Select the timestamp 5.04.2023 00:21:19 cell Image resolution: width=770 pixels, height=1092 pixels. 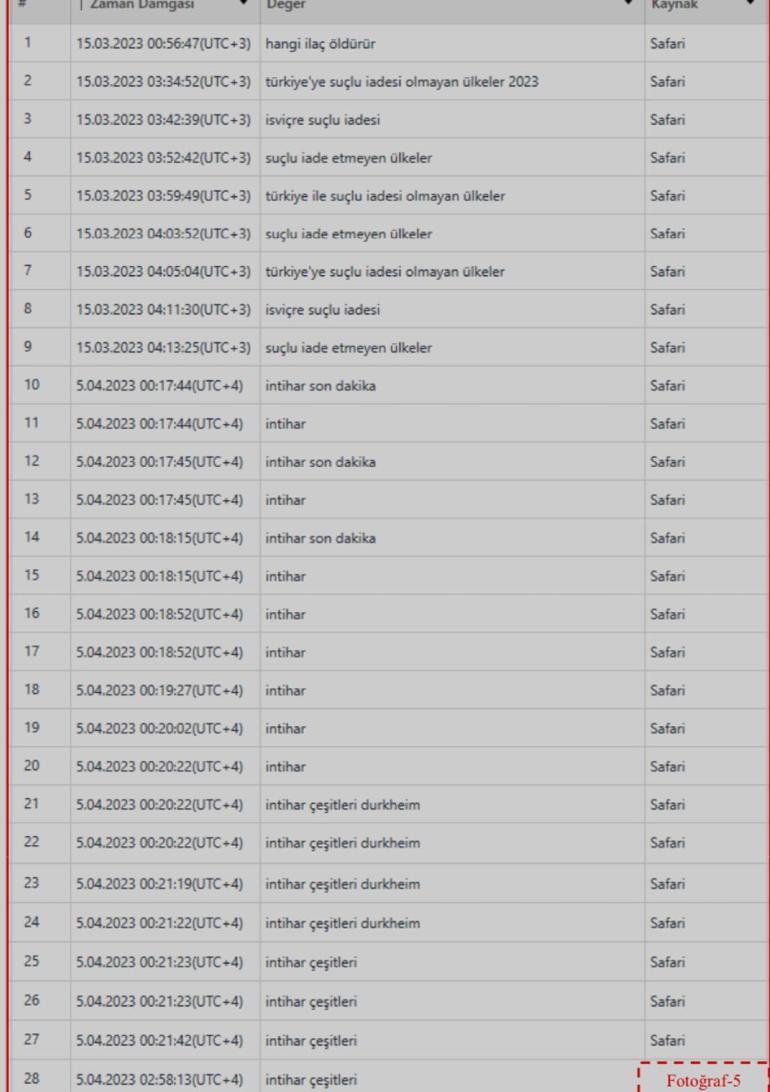pos(159,884)
